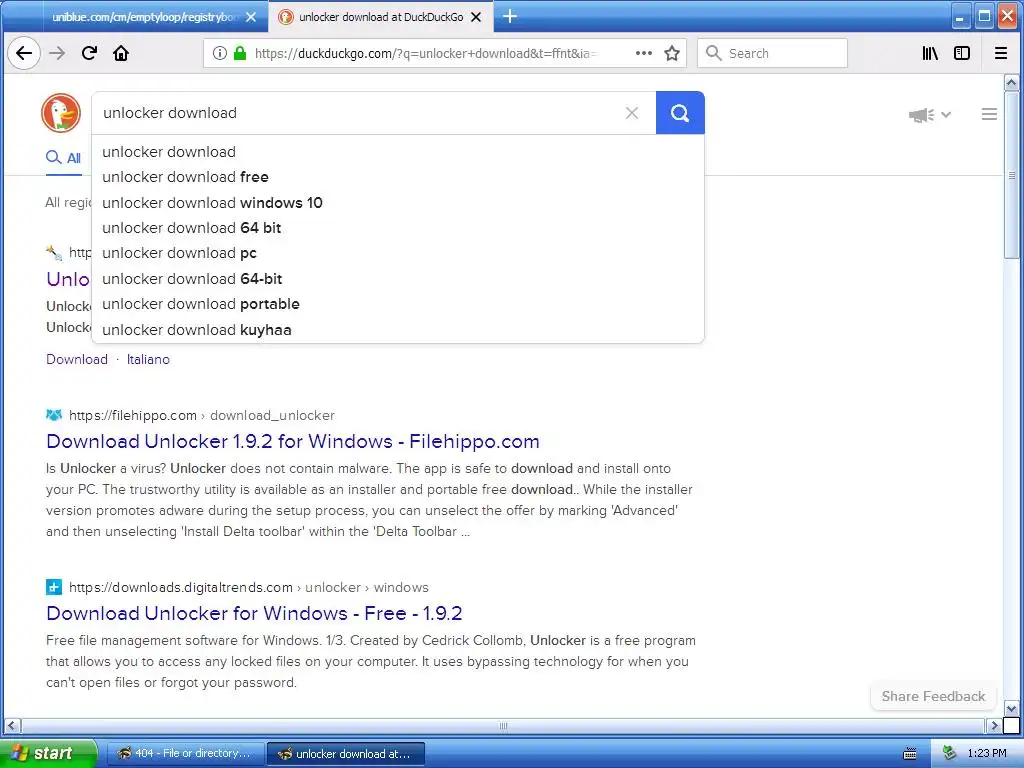
Task: Choose suggestion 'unlocker download portable'
Action: point(398,304)
